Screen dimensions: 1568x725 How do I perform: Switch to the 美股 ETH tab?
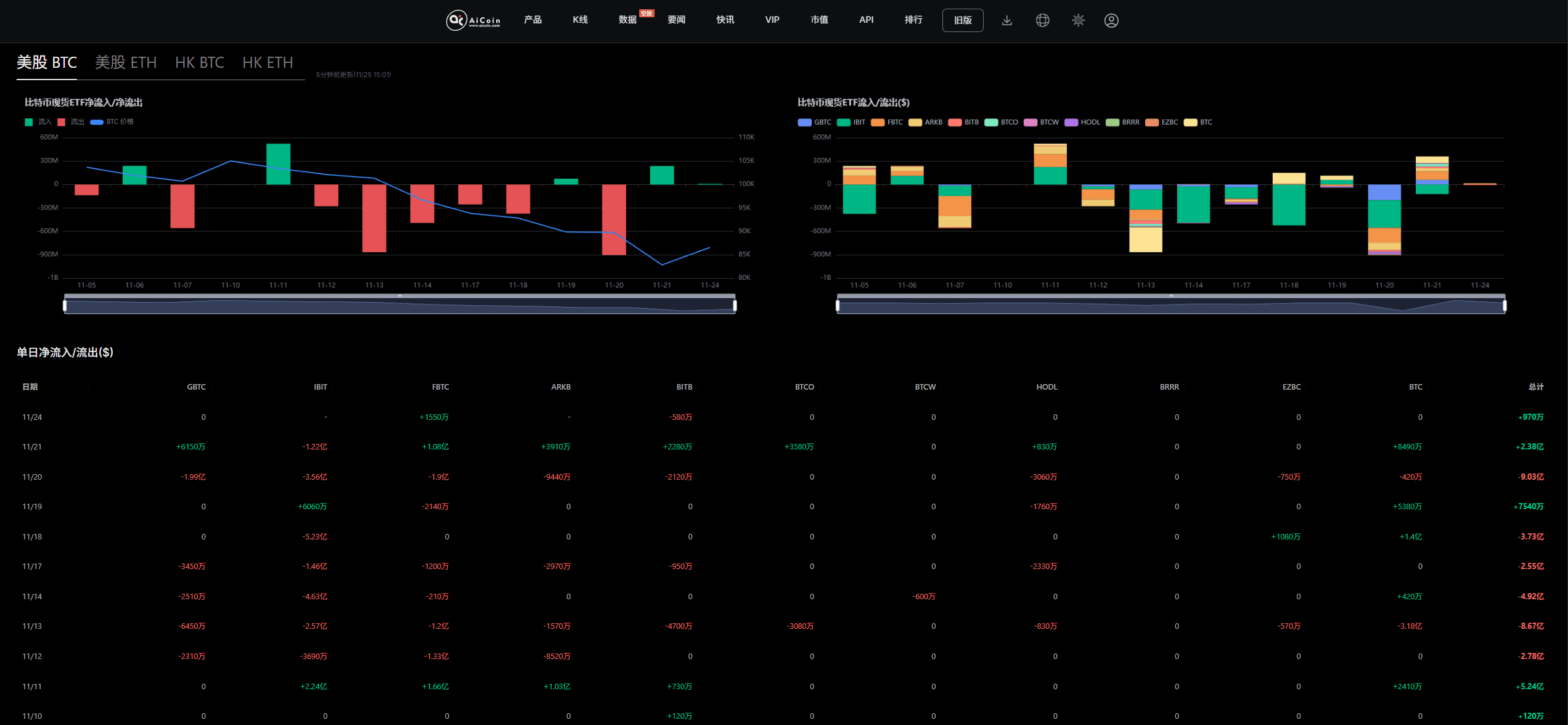click(126, 62)
